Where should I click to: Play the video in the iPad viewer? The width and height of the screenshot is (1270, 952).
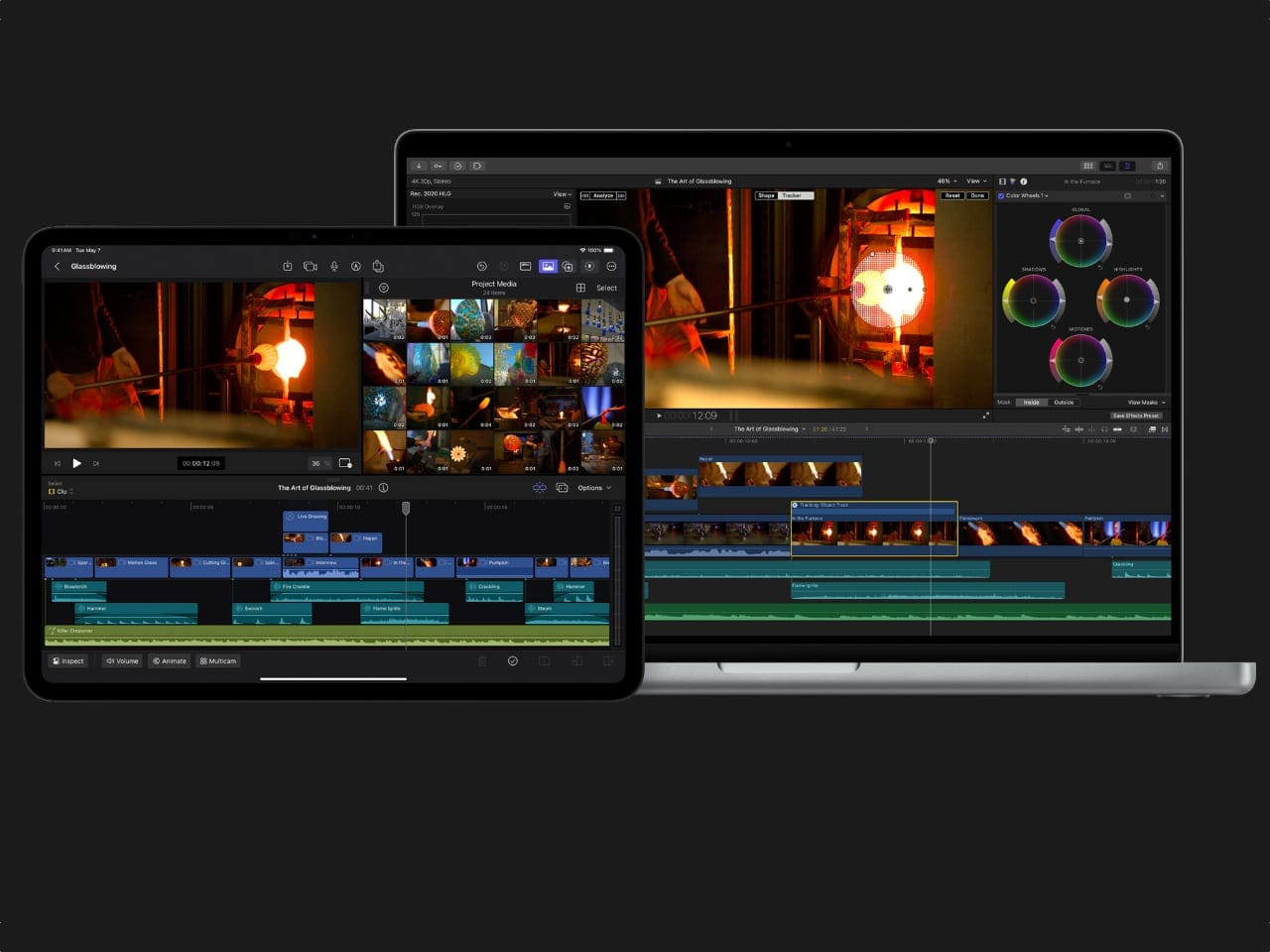77,463
